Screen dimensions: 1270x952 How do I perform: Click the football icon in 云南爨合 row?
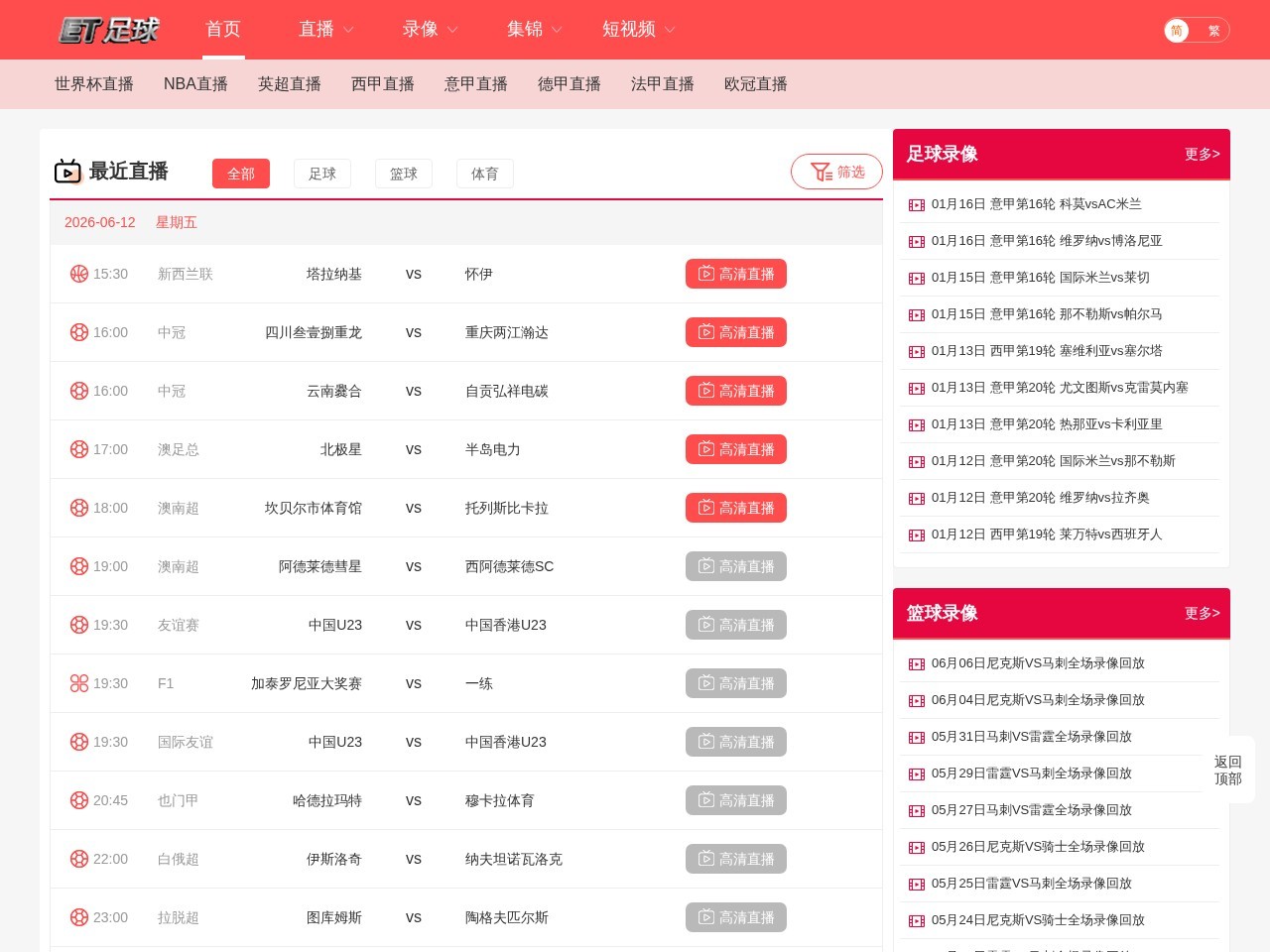(x=79, y=391)
